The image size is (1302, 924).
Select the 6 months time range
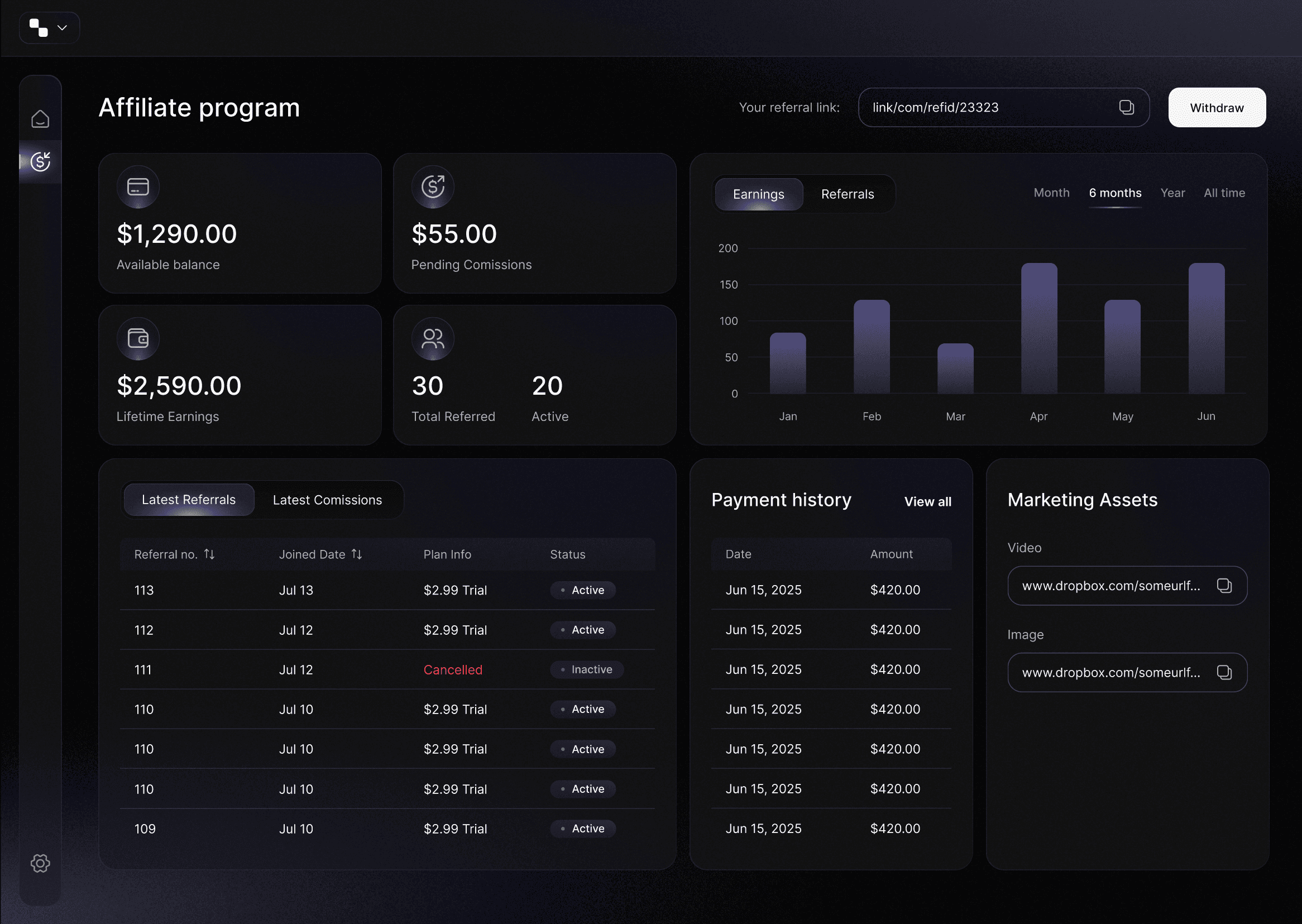(x=1115, y=193)
